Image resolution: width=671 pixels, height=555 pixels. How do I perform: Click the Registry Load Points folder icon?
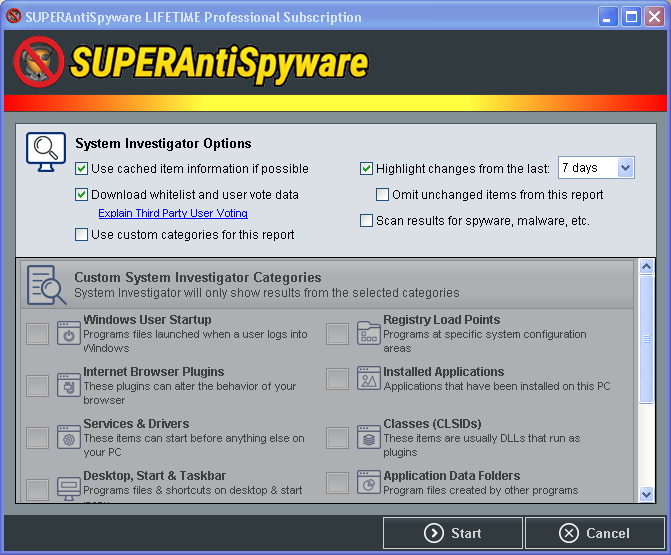tap(369, 333)
